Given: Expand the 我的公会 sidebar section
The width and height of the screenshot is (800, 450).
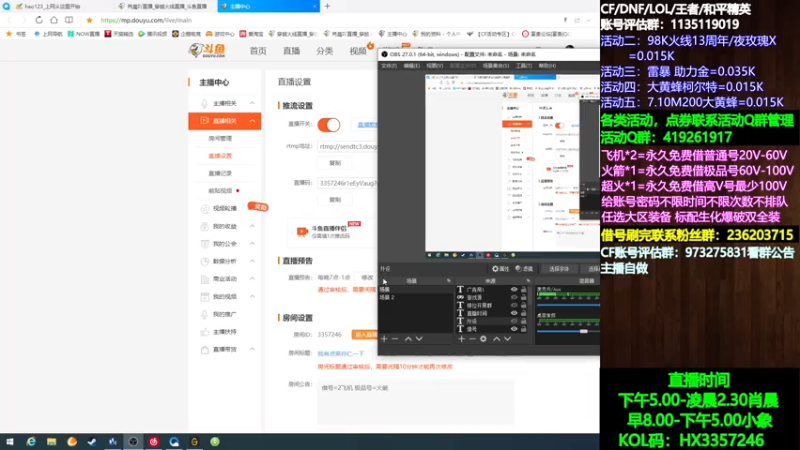Looking at the screenshot, I should coord(252,244).
